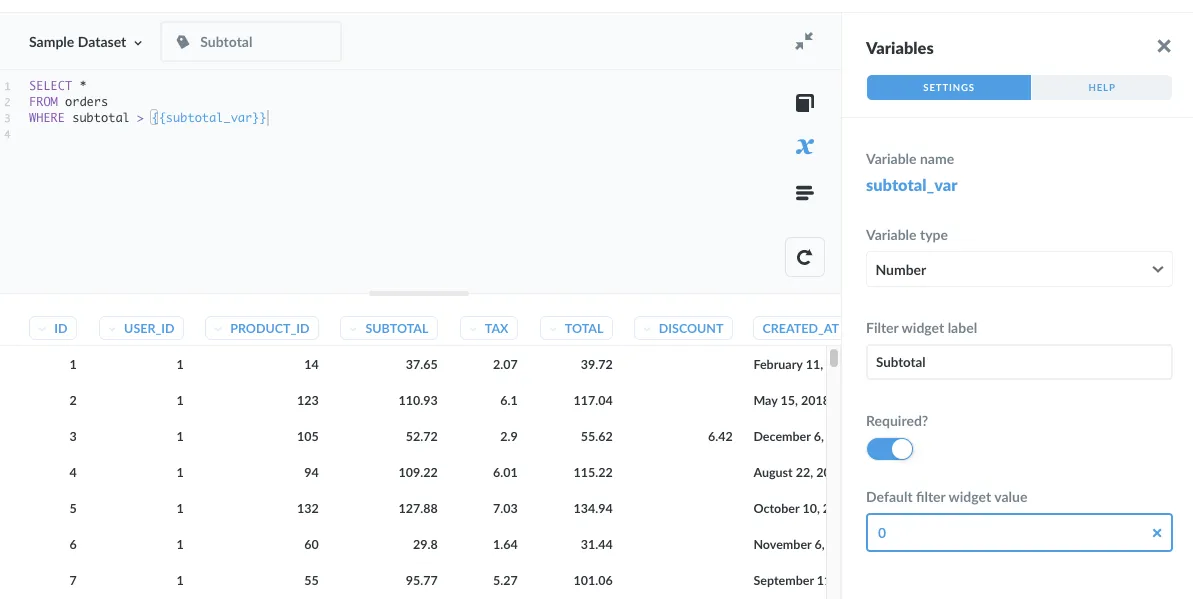Viewport: 1193px width, 599px height.
Task: Click the variables (x) icon beside the editor
Action: [804, 146]
